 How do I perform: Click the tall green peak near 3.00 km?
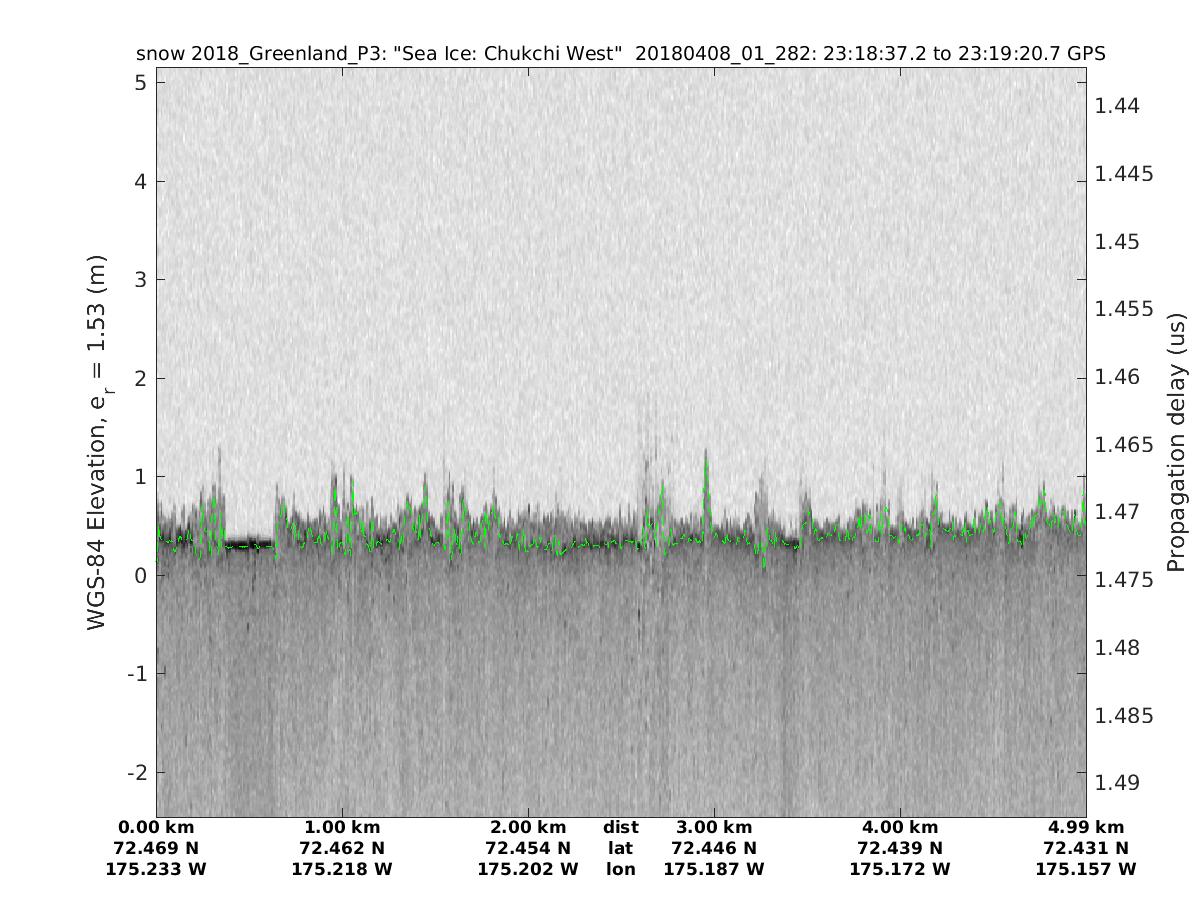[x=706, y=470]
